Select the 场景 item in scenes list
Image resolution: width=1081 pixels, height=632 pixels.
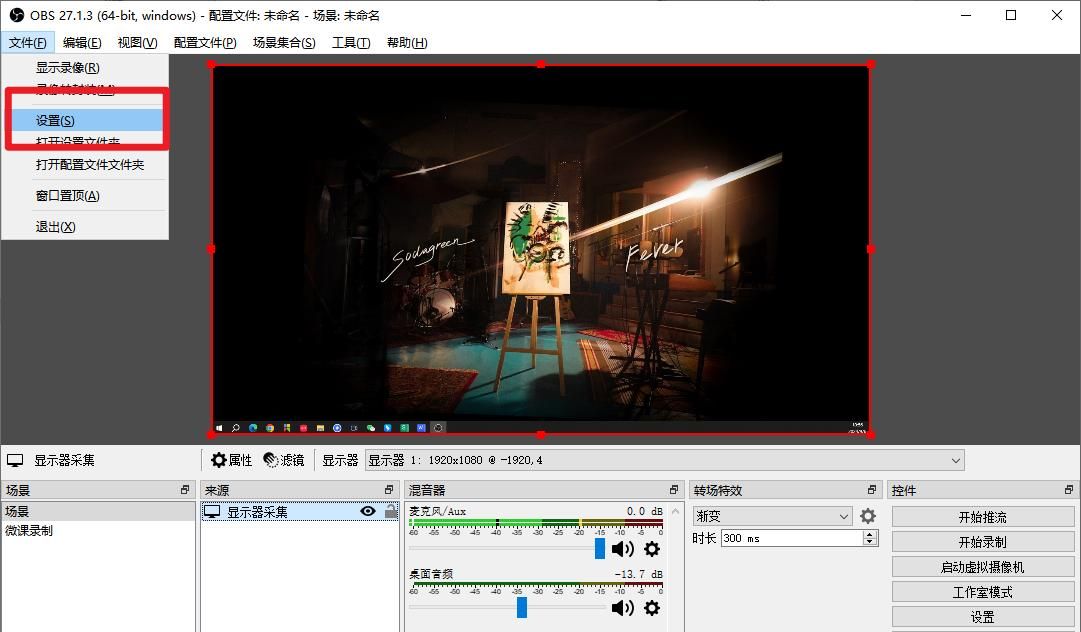point(98,511)
